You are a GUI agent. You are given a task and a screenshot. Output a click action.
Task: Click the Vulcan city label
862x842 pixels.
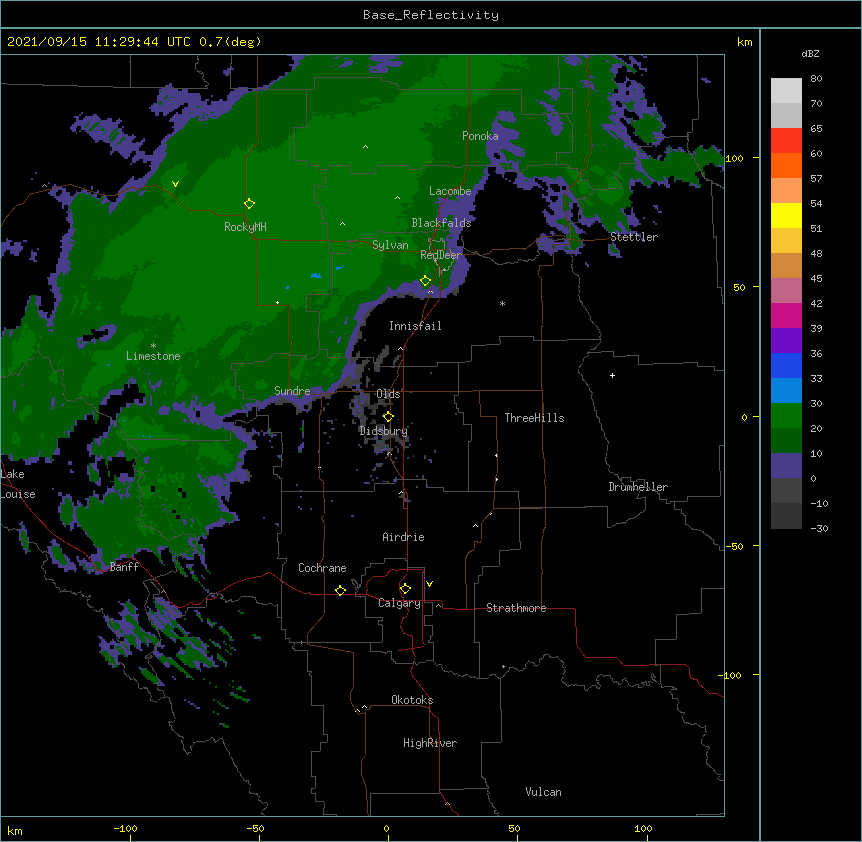point(543,792)
